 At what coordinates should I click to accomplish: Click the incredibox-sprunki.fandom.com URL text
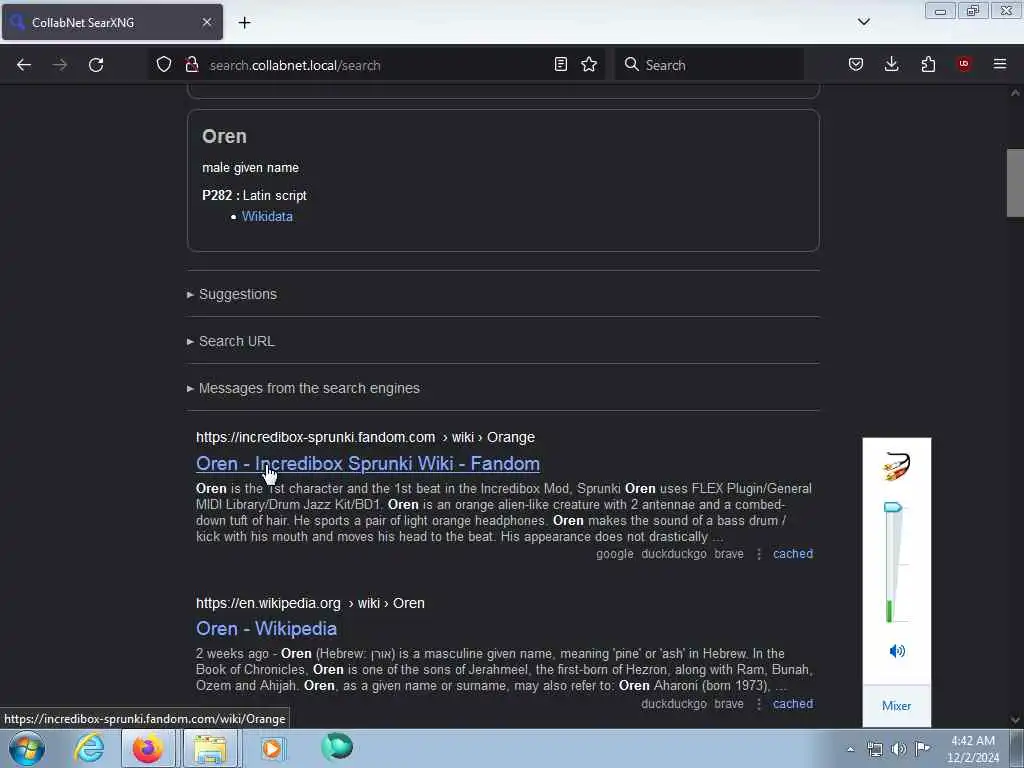click(315, 437)
